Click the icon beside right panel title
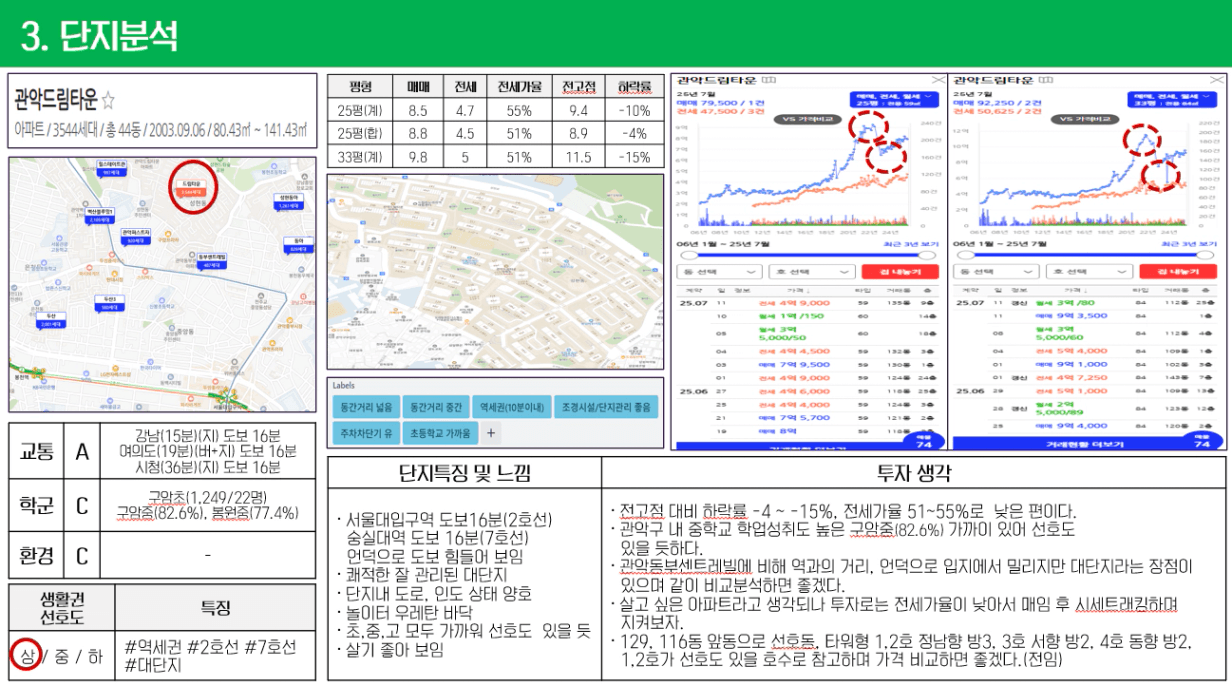Screen dimensions: 1232x686 click(x=1044, y=80)
